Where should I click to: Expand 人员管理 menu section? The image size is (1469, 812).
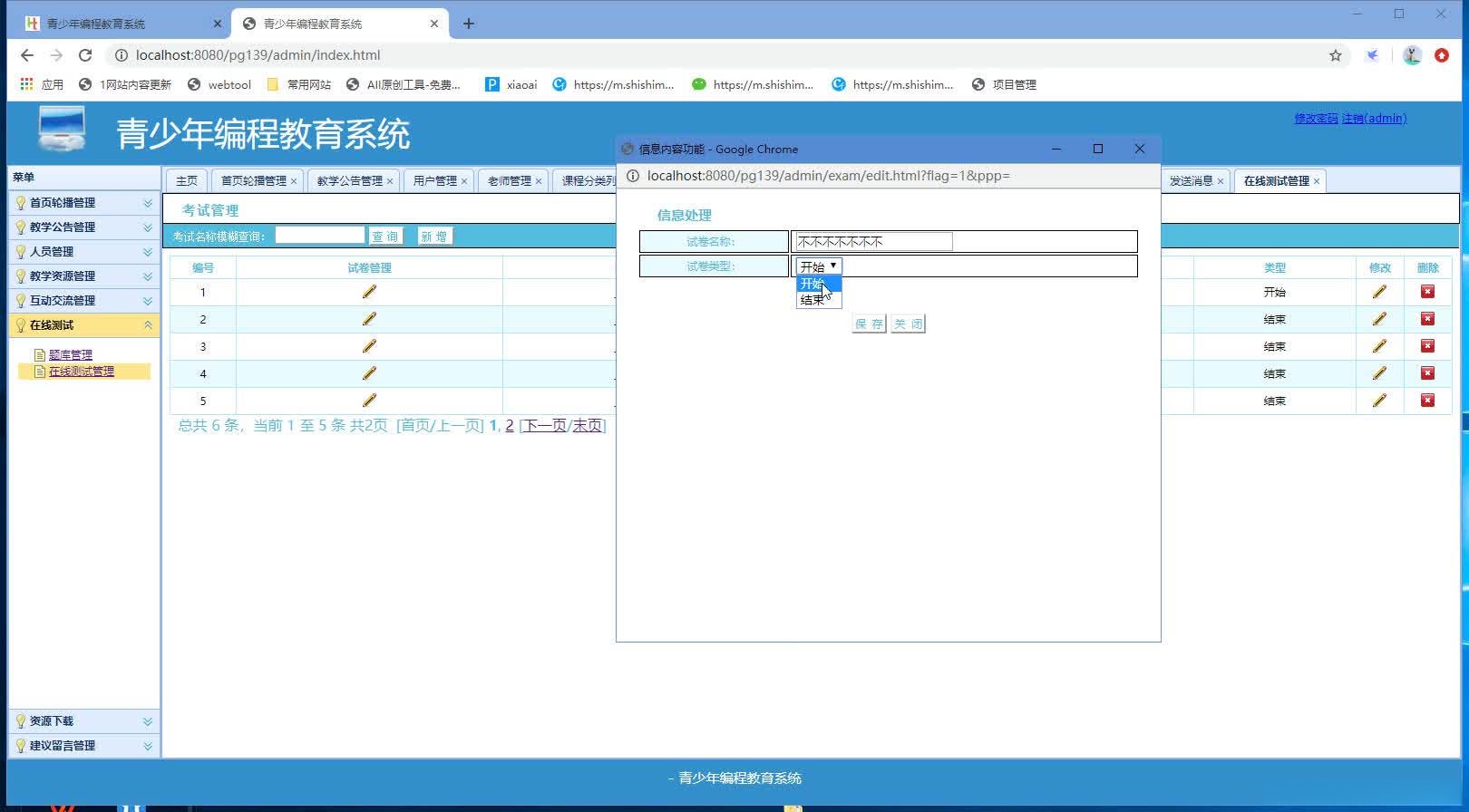click(x=148, y=252)
